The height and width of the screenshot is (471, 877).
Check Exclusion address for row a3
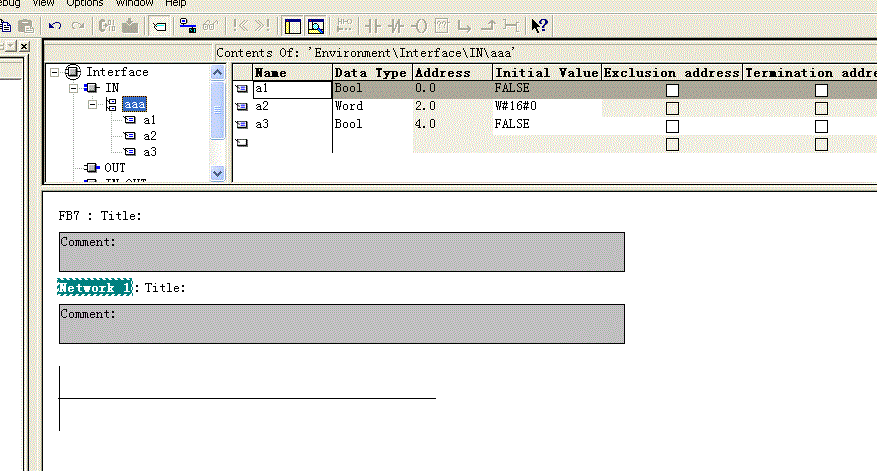pyautogui.click(x=672, y=126)
